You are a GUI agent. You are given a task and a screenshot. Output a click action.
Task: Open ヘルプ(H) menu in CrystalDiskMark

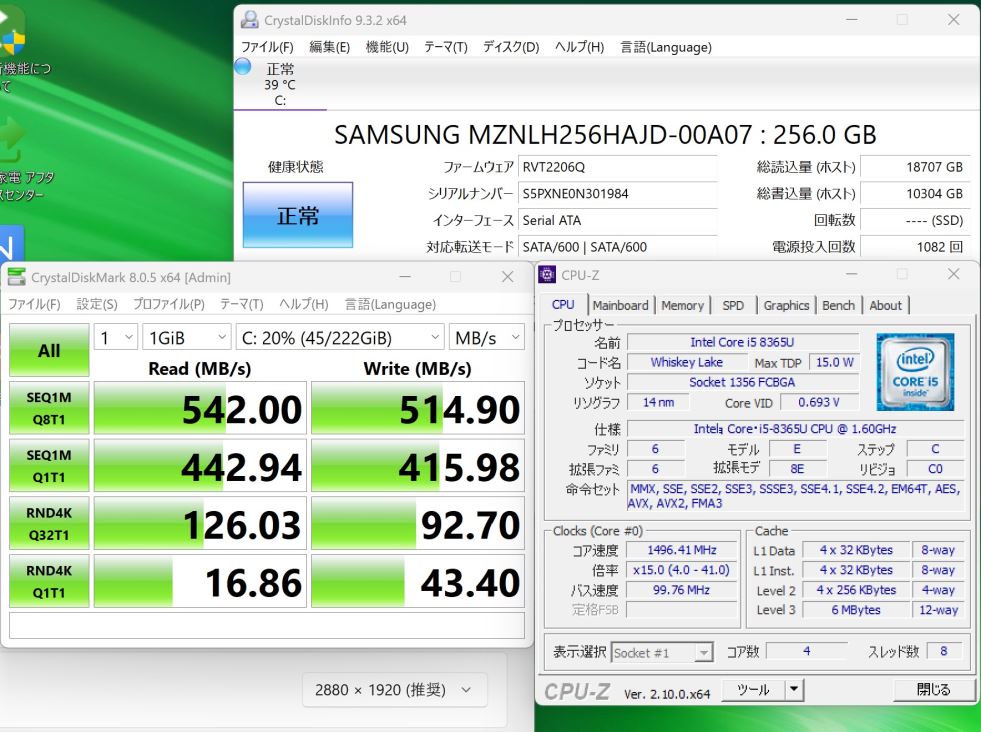[303, 304]
